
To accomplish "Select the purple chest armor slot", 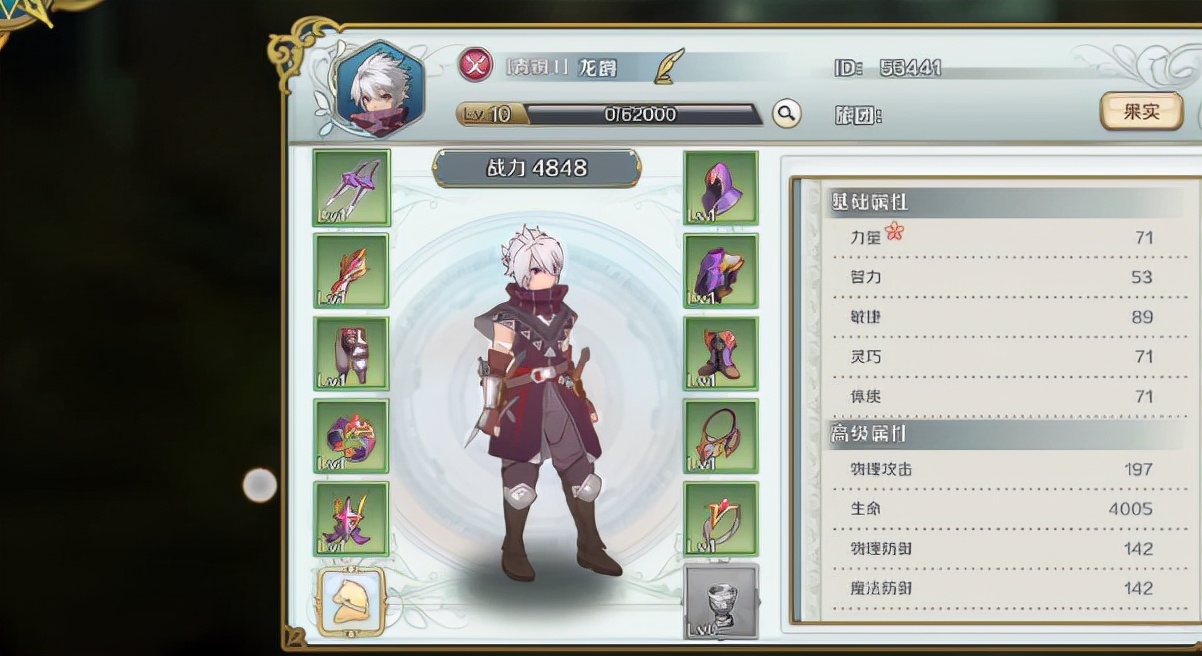I will [721, 271].
